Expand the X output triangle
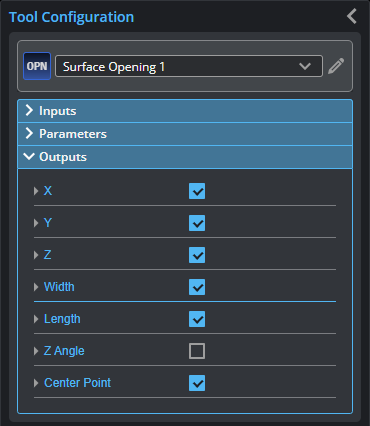 [x=36, y=191]
